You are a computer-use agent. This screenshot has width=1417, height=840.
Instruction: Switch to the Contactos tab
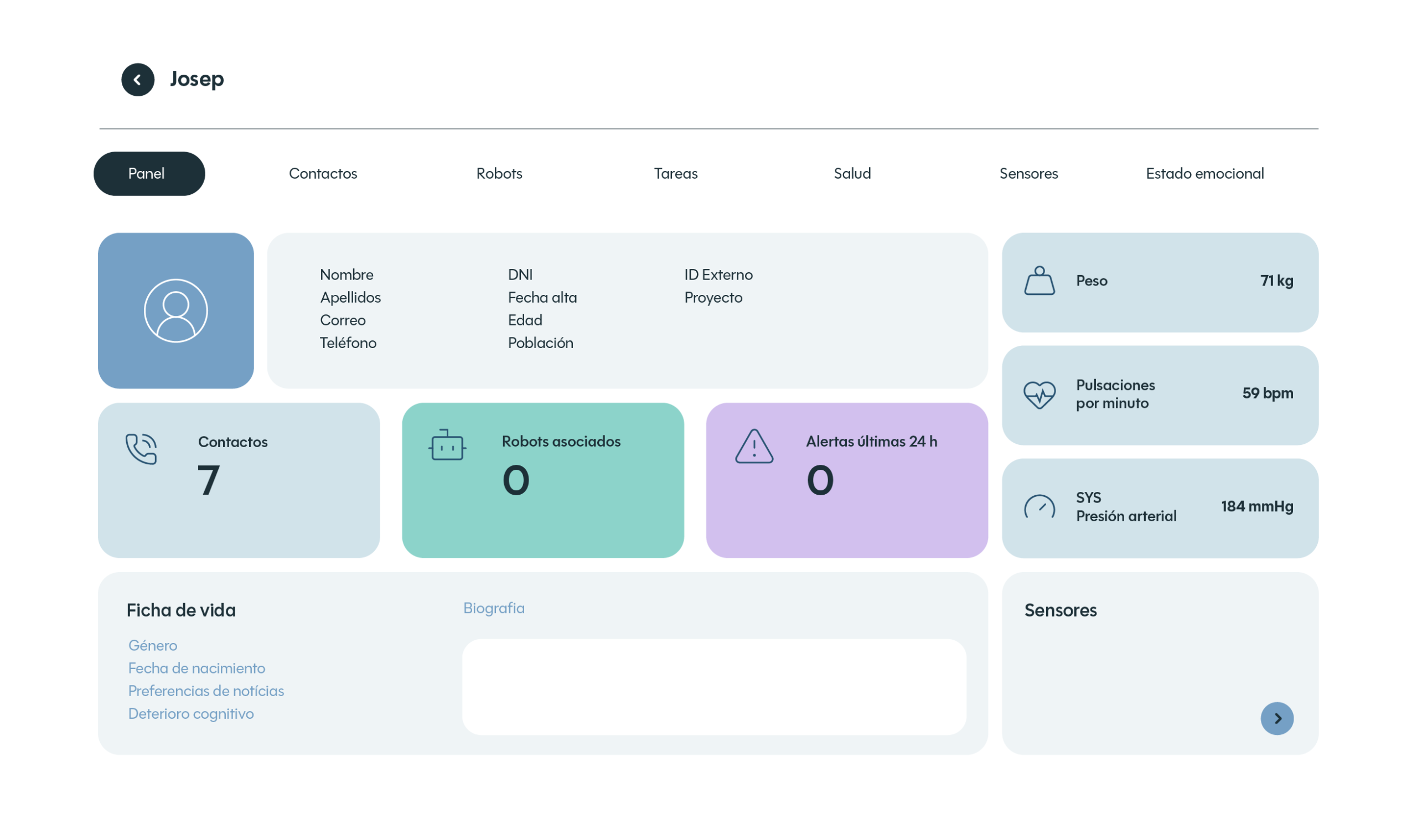click(x=323, y=174)
